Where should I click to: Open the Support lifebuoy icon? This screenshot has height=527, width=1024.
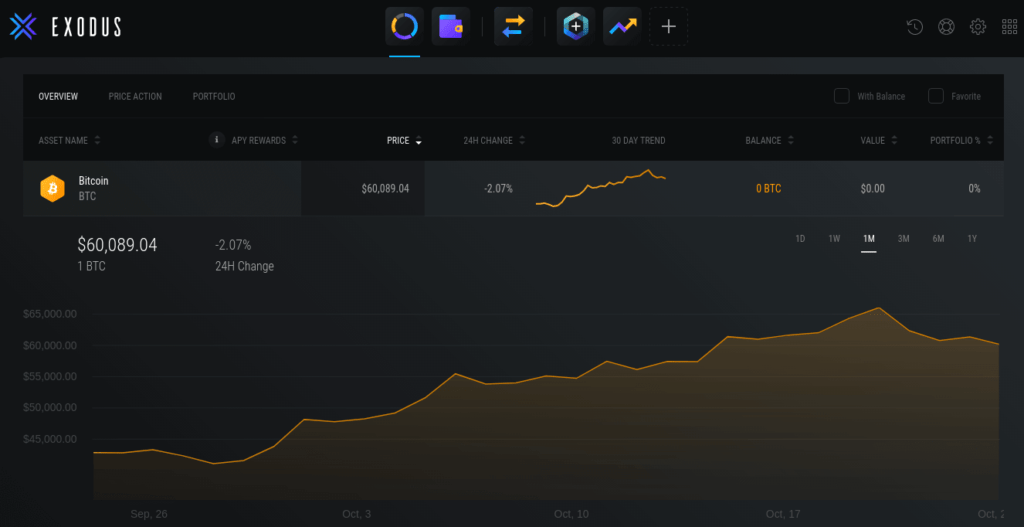click(946, 27)
